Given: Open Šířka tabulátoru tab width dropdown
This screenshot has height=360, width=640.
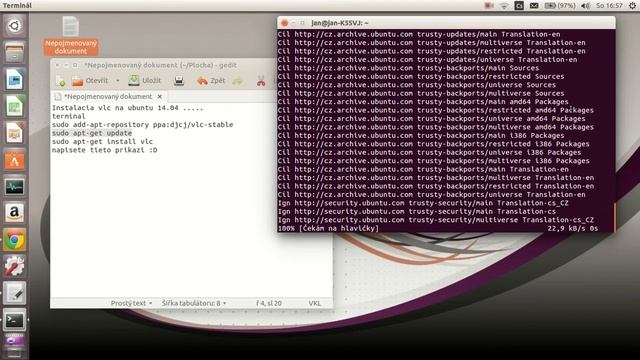Looking at the screenshot, I should [193, 303].
